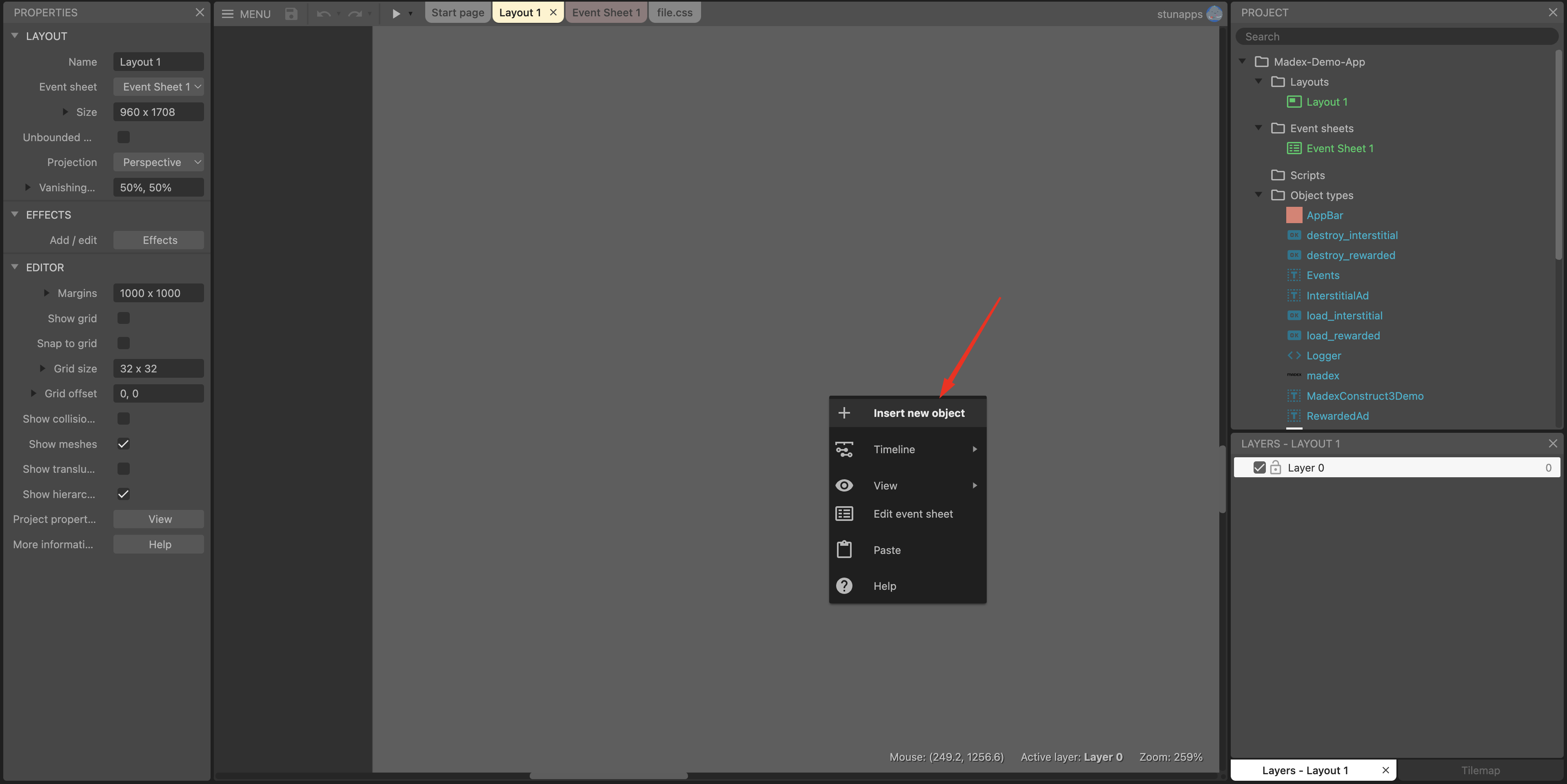Collapse the EFFECTS properties section
Image resolution: width=1567 pixels, height=784 pixels.
coord(15,215)
